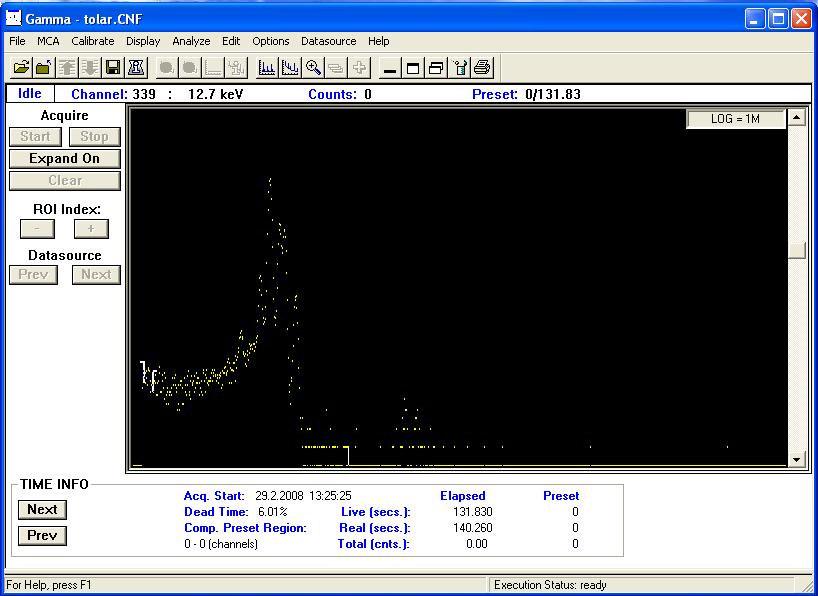Click the Idle status indicator

(x=30, y=93)
